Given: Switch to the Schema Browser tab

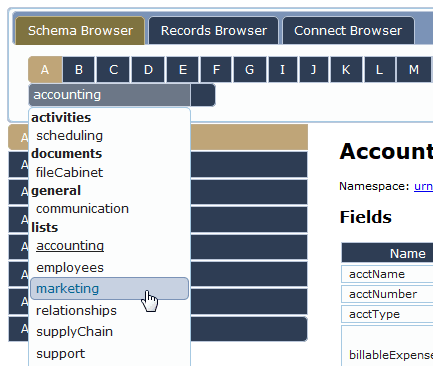Looking at the screenshot, I should tap(80, 31).
